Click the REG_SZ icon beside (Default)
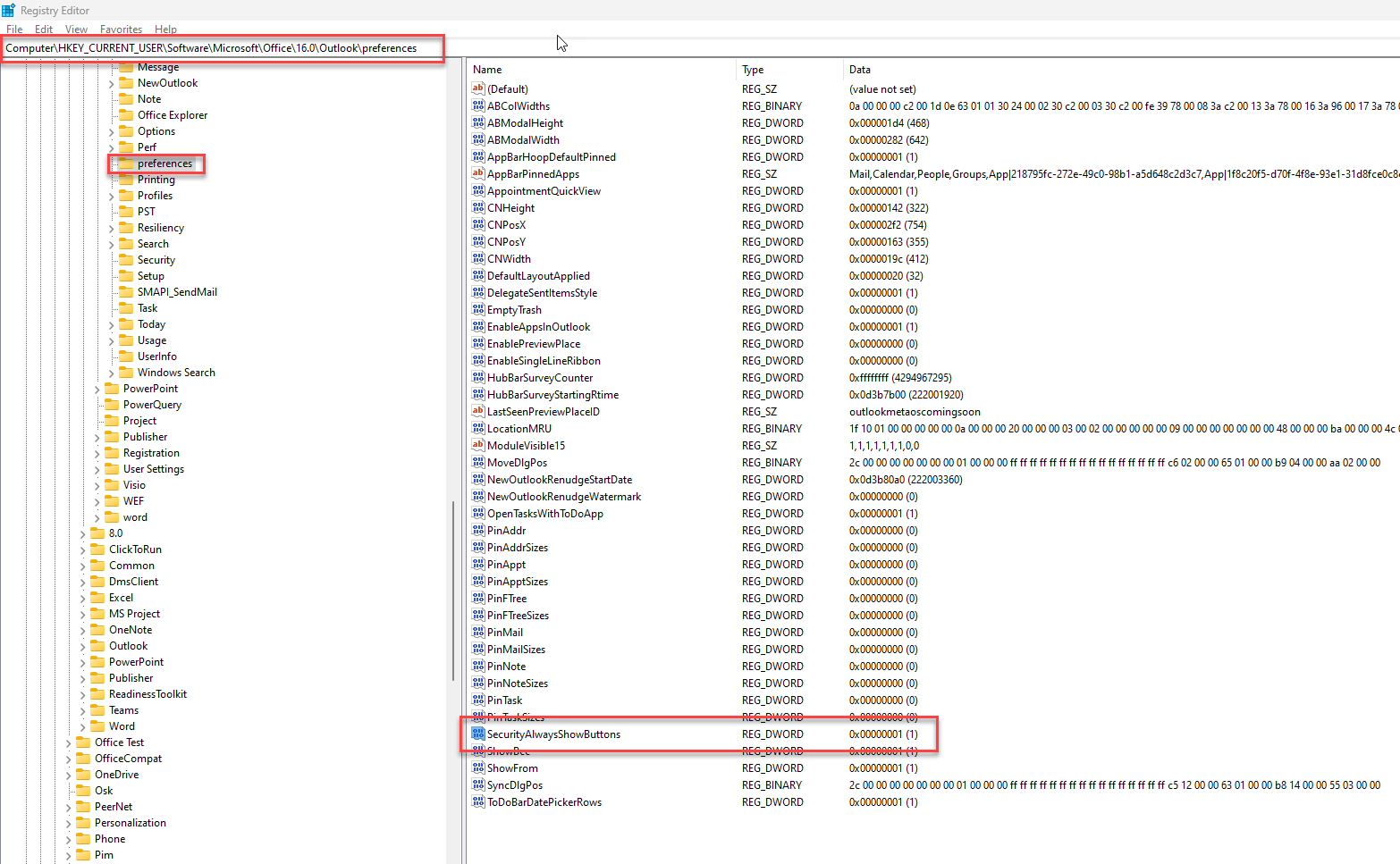1400x864 pixels. (478, 88)
